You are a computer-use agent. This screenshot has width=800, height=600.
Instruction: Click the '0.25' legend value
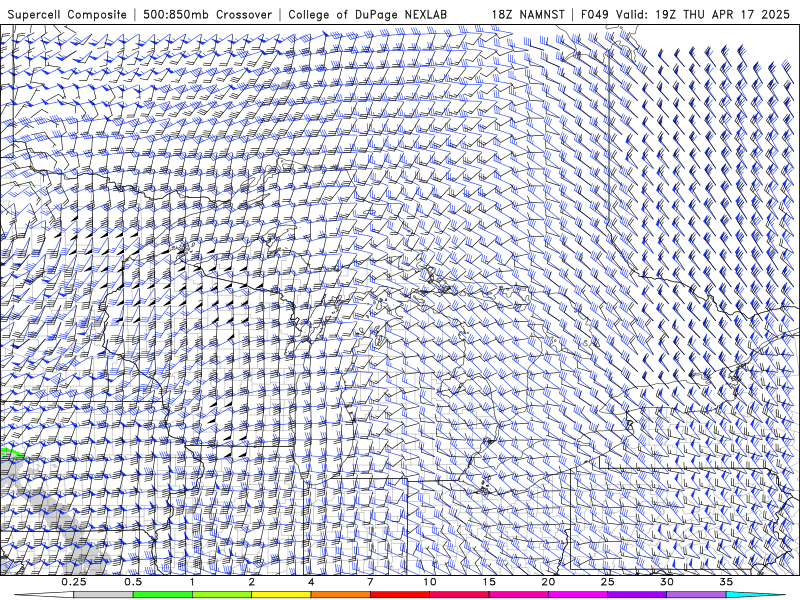74,582
